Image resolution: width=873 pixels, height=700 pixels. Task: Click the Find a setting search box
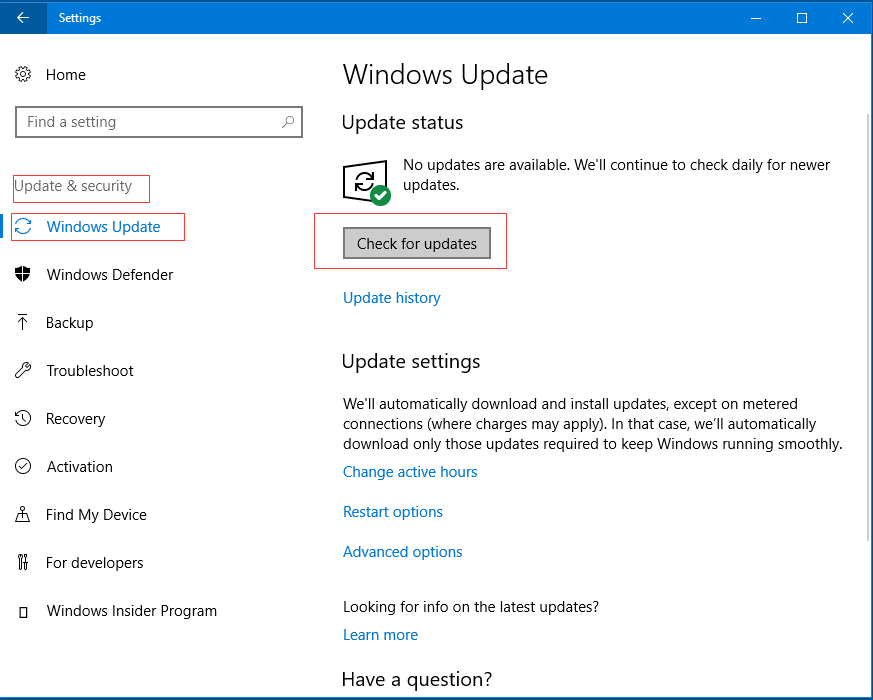pos(159,122)
